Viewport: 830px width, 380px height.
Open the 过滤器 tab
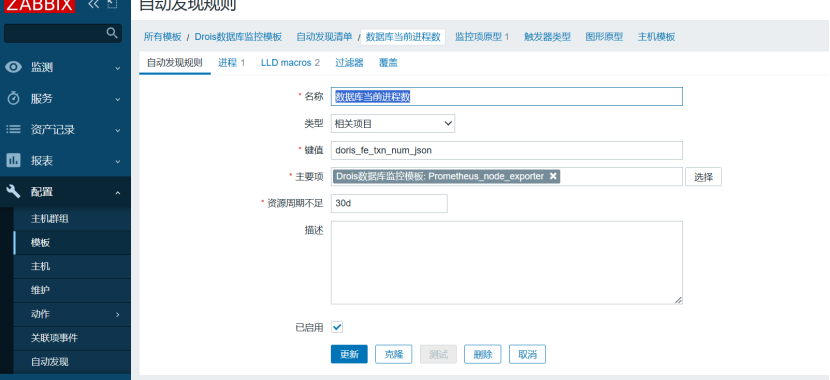coord(349,62)
